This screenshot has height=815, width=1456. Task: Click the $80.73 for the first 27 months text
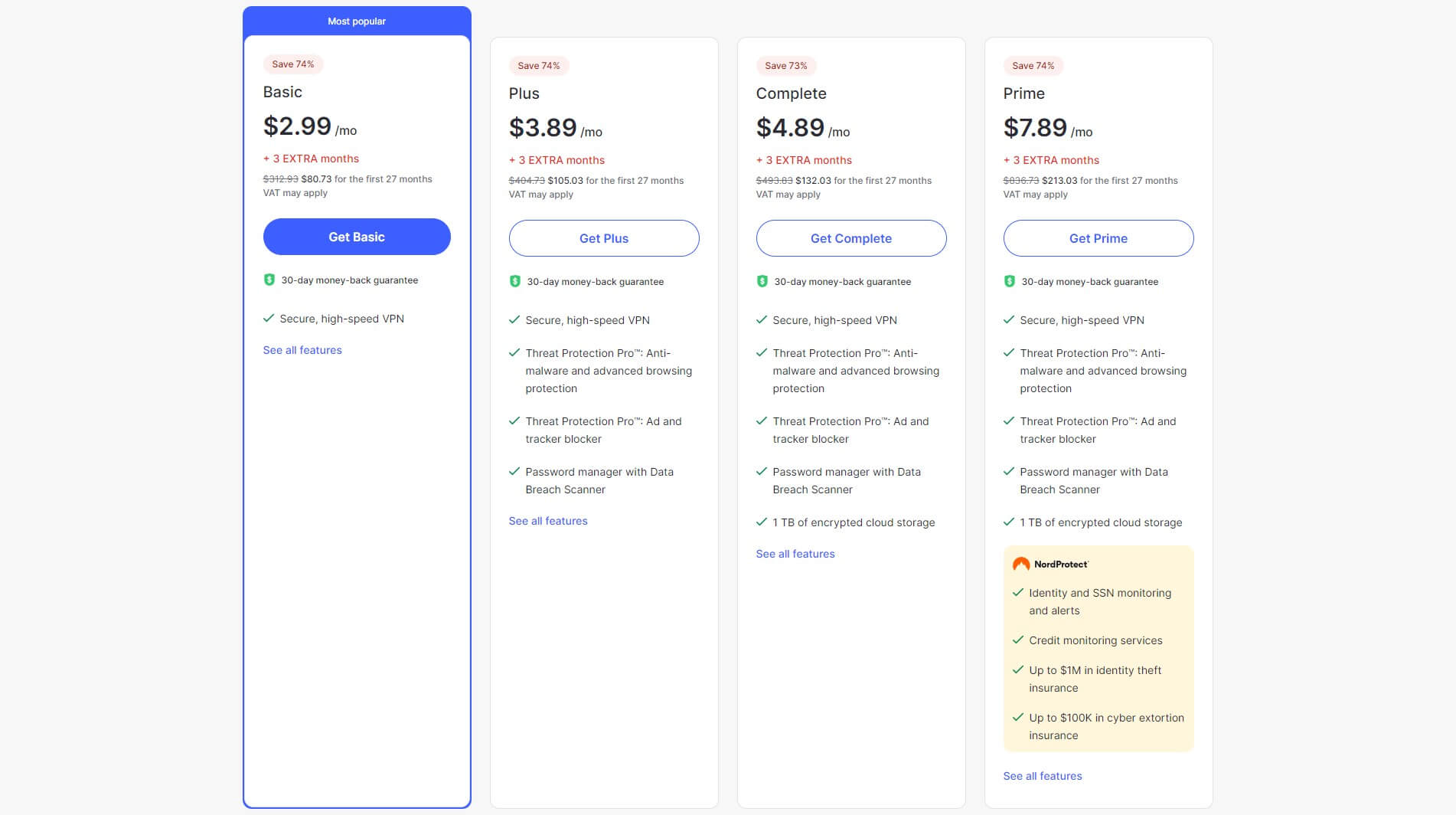(x=367, y=179)
